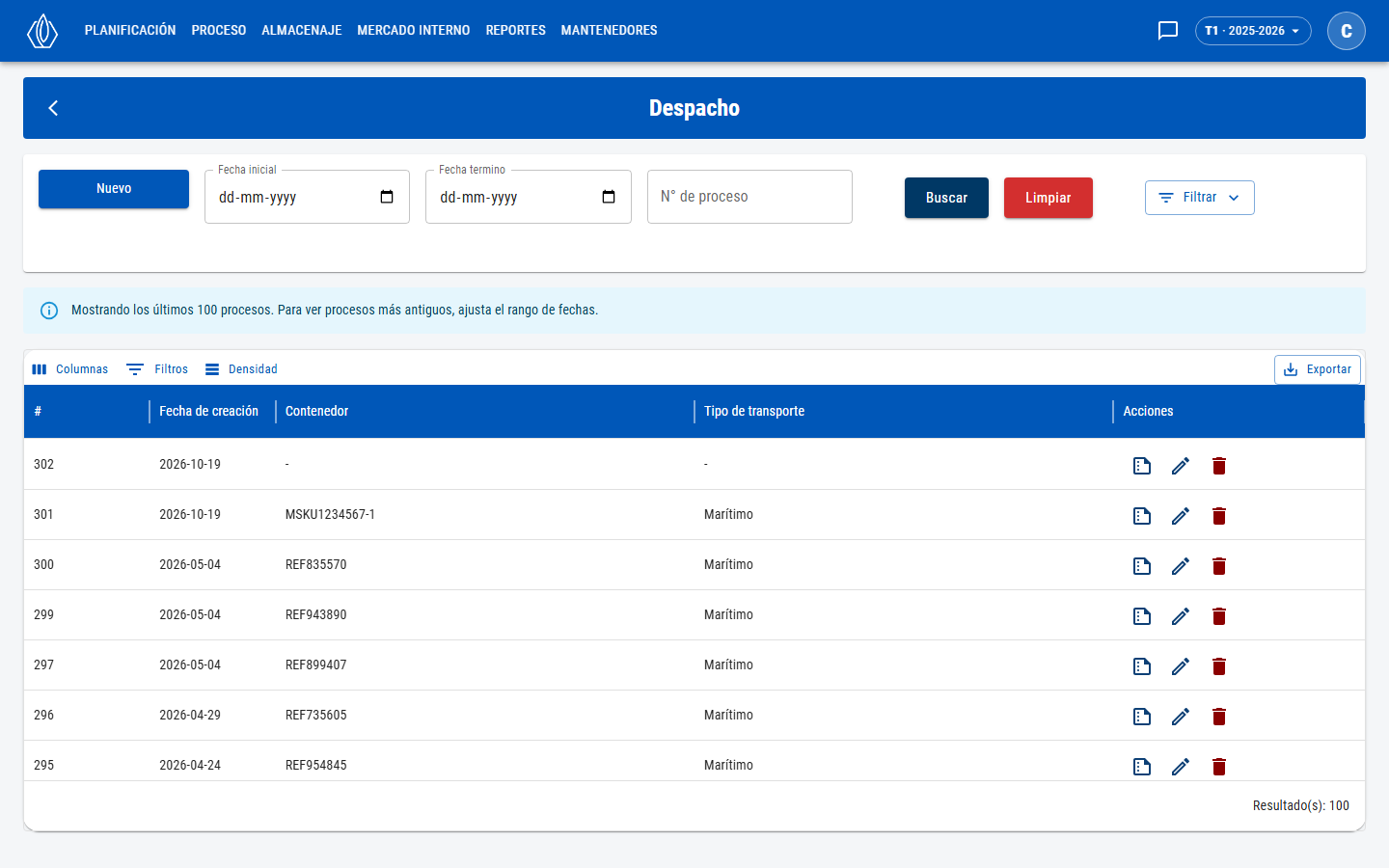This screenshot has height=868, width=1389.
Task: Open document for REF835570 row
Action: tap(1142, 566)
